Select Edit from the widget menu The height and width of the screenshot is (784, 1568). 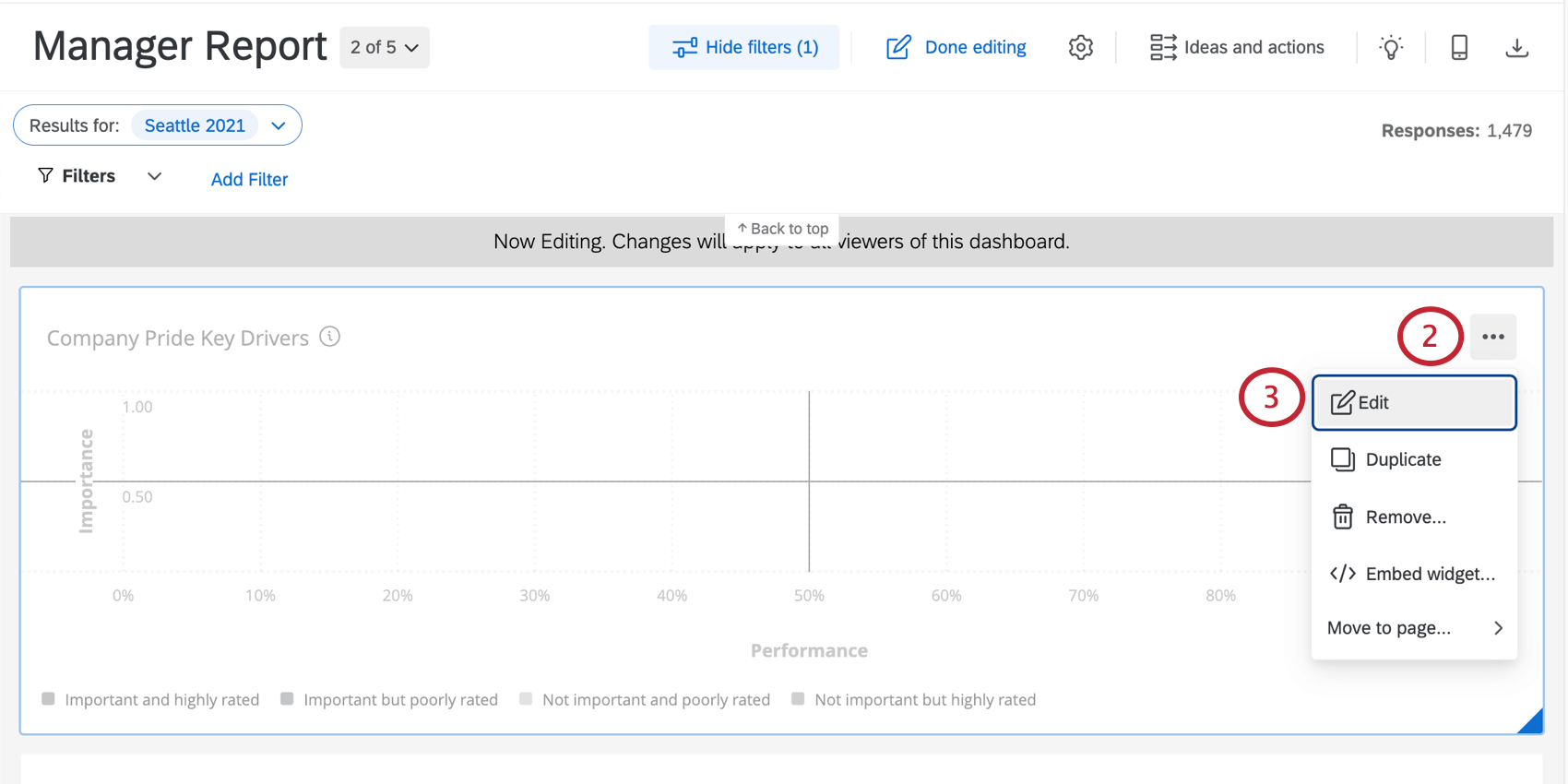pyautogui.click(x=1413, y=402)
